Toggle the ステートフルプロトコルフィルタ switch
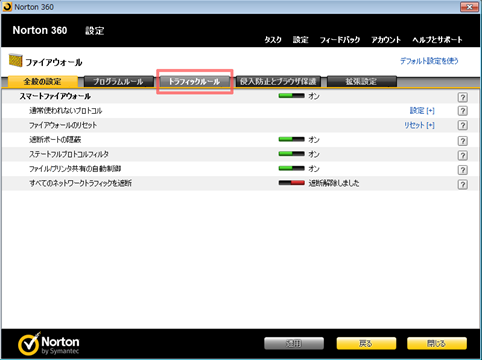This screenshot has width=482, height=360. click(x=291, y=154)
